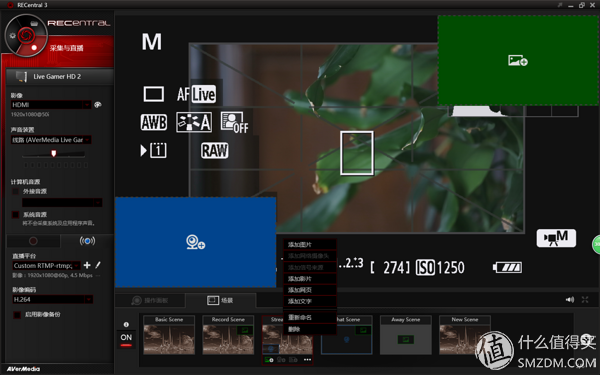Viewport: 600px width, 375px height.
Task: Add image in the green overlay placeholder
Action: pos(518,60)
